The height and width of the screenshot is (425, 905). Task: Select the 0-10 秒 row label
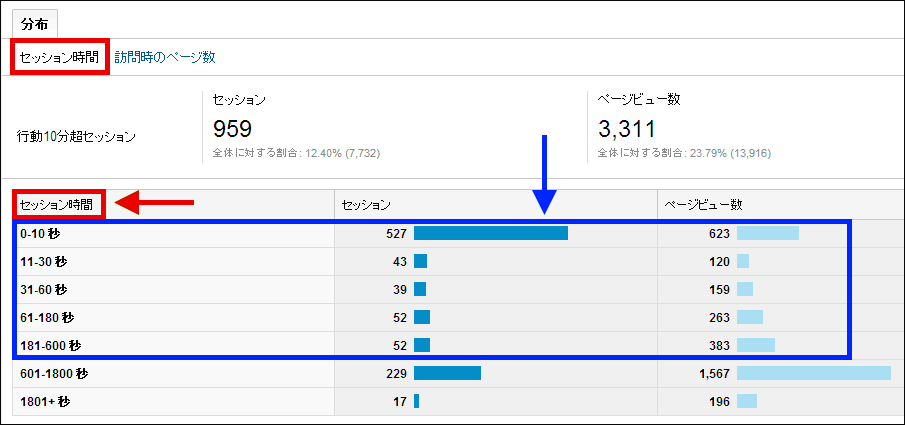(x=44, y=233)
